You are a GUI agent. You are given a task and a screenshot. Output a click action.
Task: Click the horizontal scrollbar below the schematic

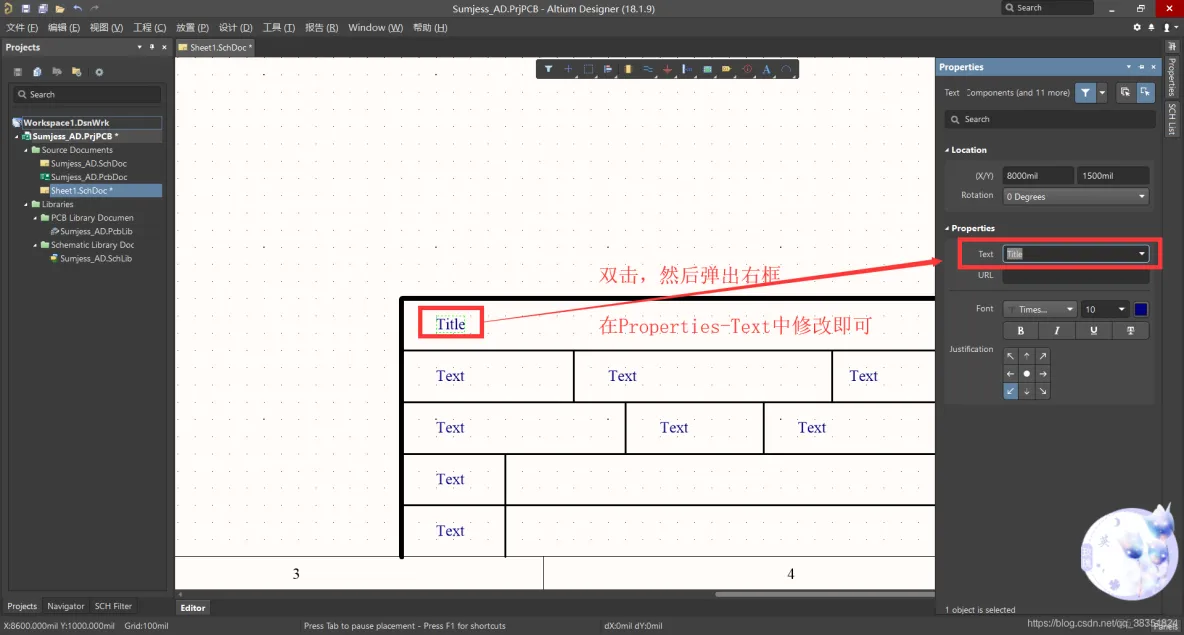coord(824,594)
